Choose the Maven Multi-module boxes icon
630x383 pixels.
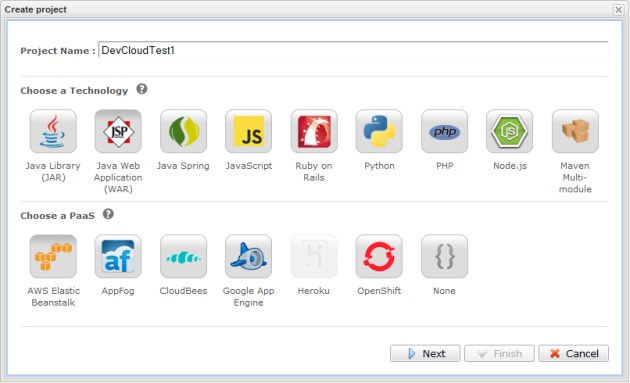coord(575,131)
